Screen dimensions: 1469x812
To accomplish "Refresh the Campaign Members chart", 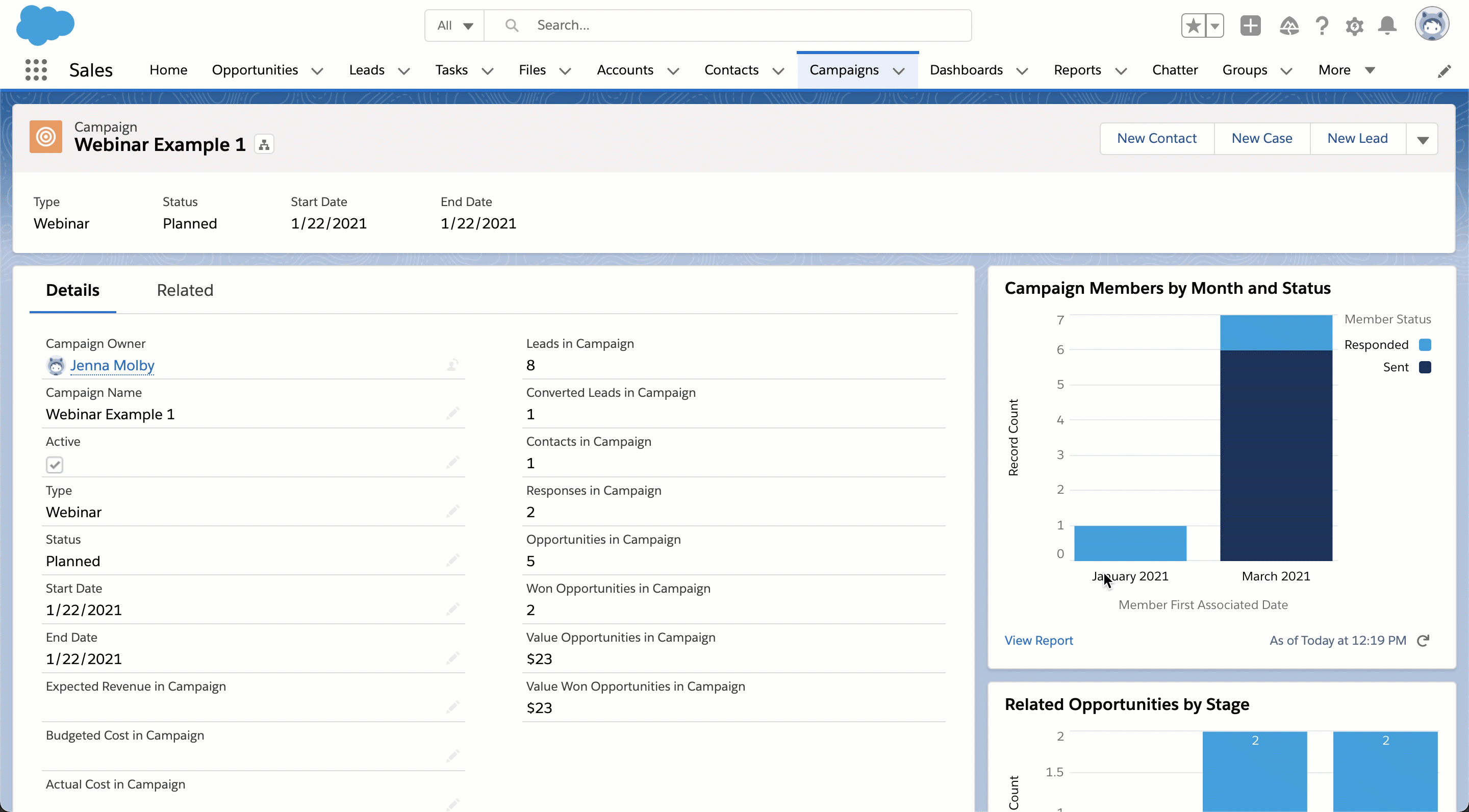I will click(x=1424, y=640).
